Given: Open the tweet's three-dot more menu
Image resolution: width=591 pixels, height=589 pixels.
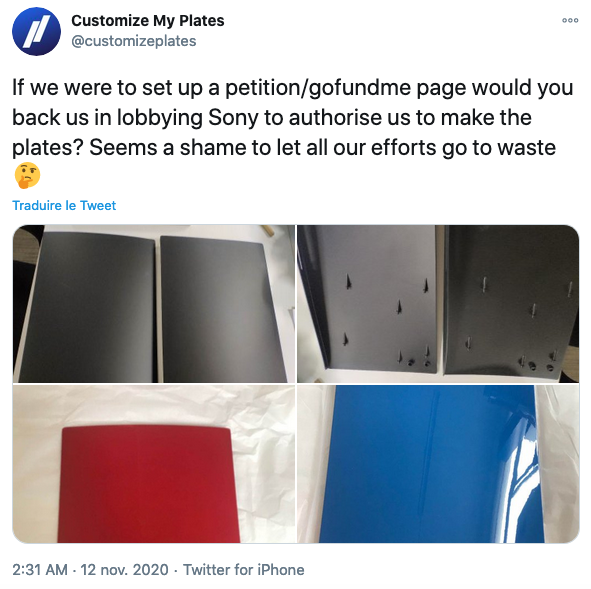Looking at the screenshot, I should [570, 20].
